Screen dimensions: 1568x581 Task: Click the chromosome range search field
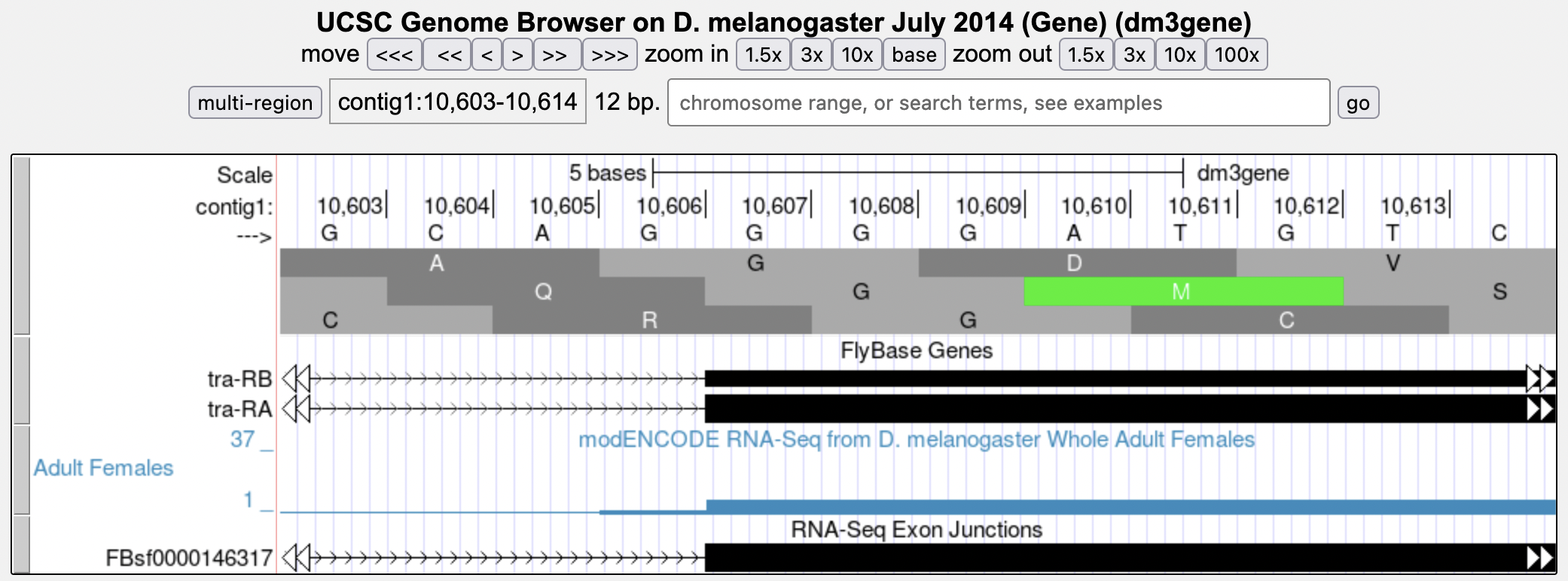(999, 102)
